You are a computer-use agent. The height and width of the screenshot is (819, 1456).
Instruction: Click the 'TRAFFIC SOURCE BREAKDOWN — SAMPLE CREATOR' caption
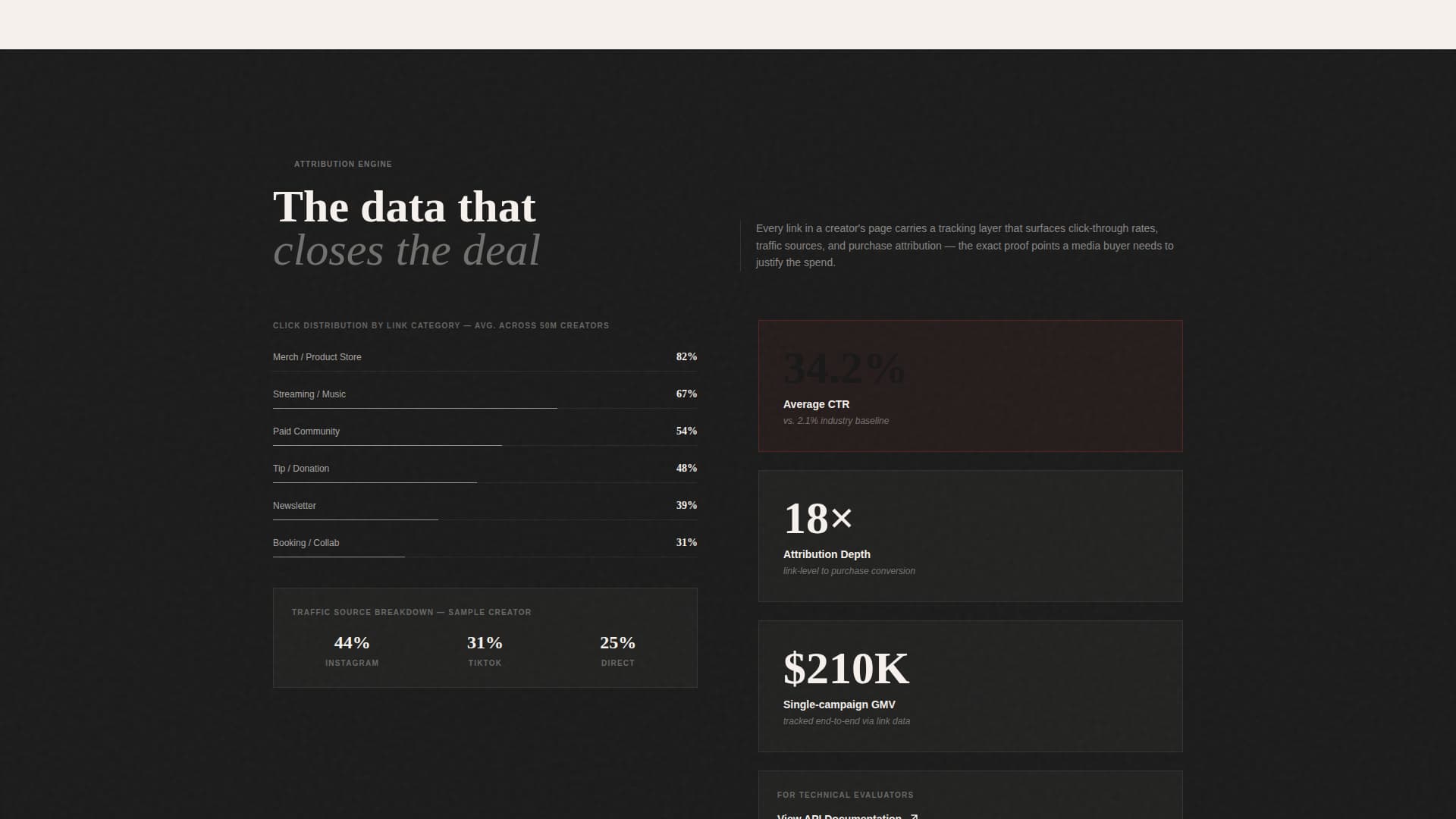(x=412, y=612)
